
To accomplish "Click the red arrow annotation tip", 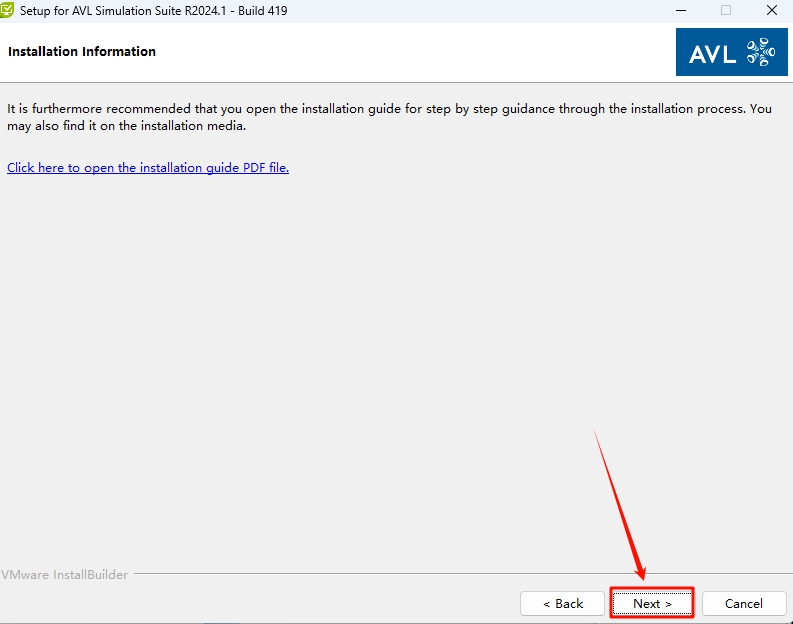I will pyautogui.click(x=643, y=578).
